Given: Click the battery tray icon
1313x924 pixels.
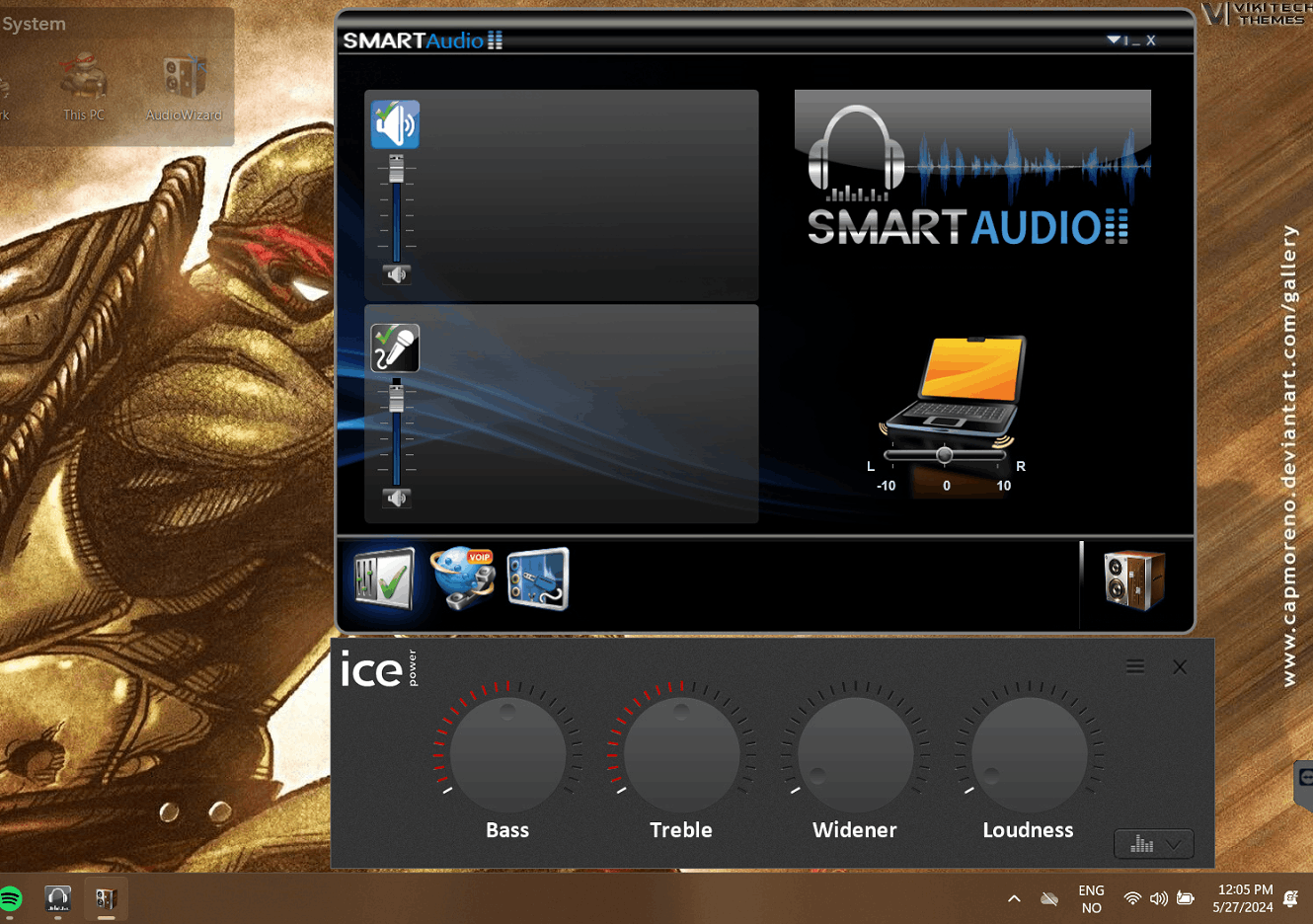Looking at the screenshot, I should point(1186,898).
